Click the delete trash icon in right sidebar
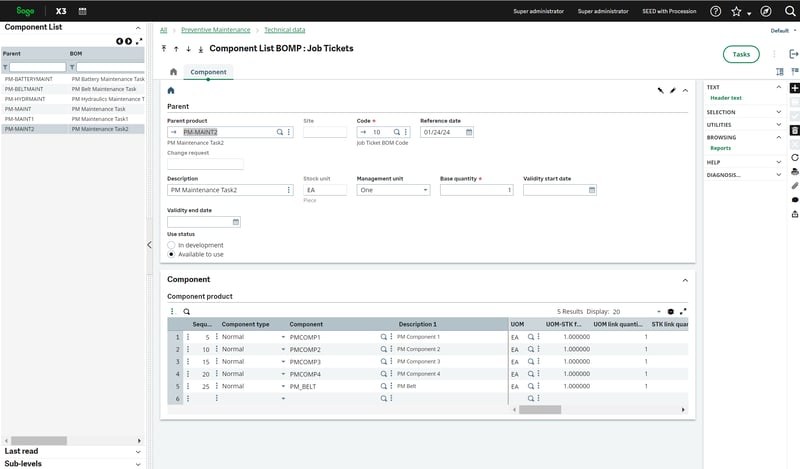 click(794, 130)
